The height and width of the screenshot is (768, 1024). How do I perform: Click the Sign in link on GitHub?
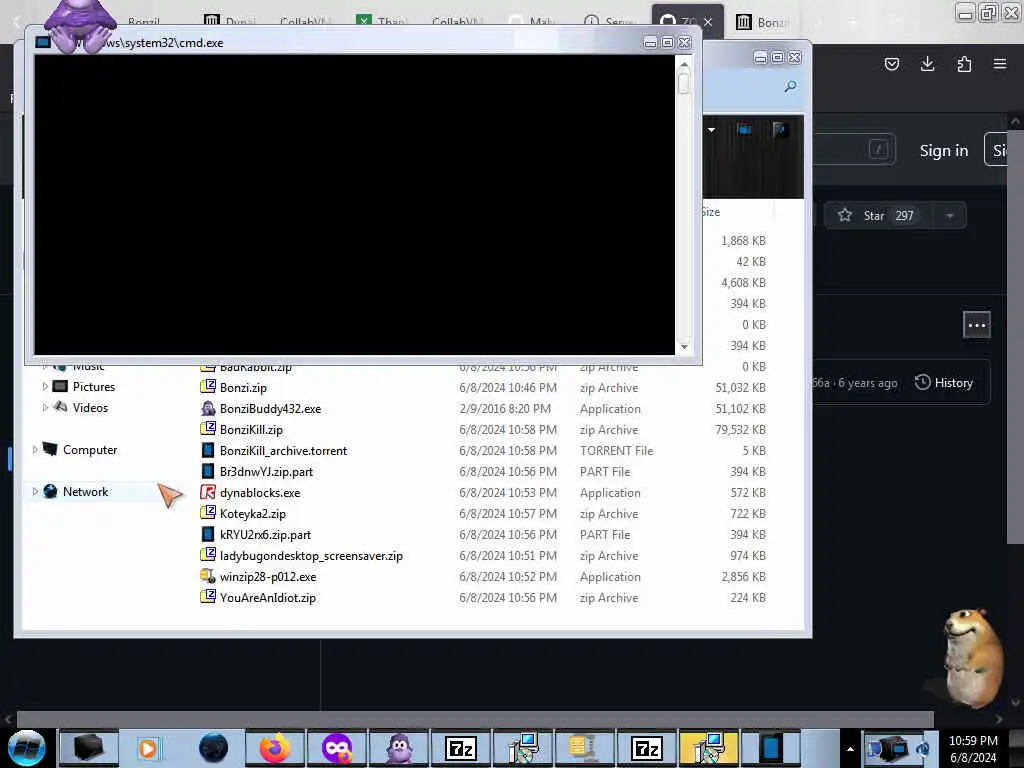pyautogui.click(x=944, y=150)
